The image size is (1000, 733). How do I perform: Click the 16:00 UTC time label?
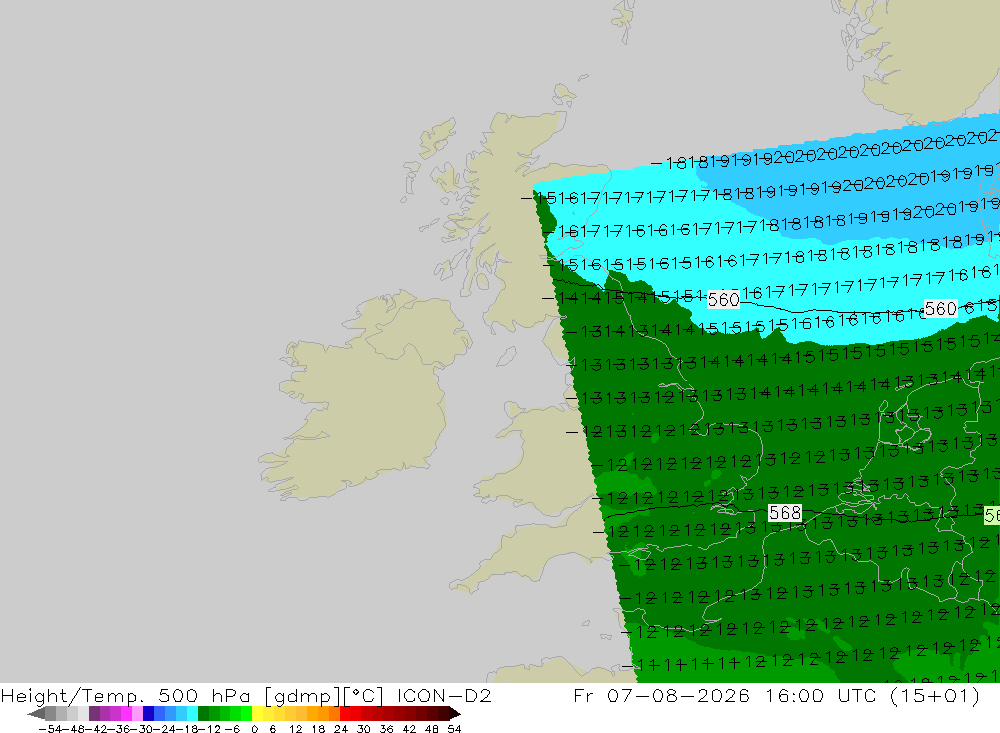pos(822,695)
